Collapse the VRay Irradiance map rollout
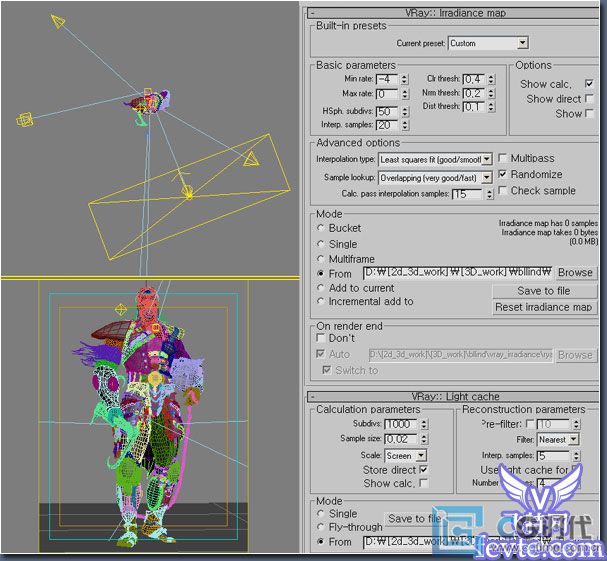The height and width of the screenshot is (561, 607). click(x=312, y=14)
